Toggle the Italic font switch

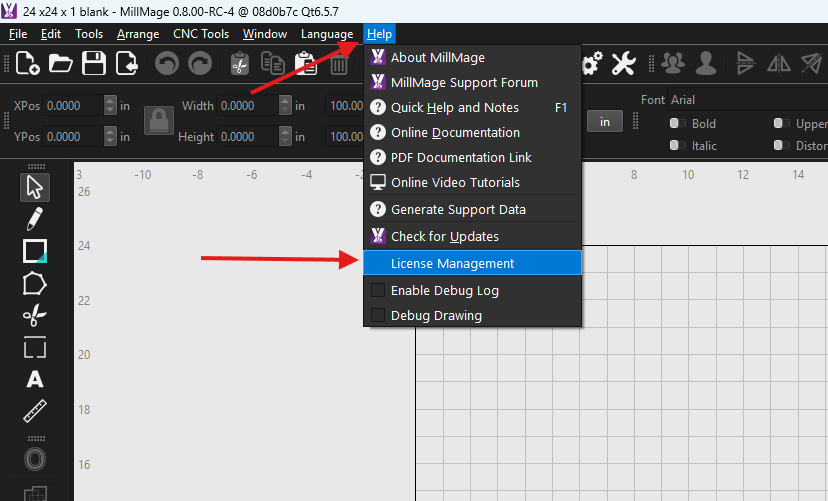pyautogui.click(x=677, y=145)
